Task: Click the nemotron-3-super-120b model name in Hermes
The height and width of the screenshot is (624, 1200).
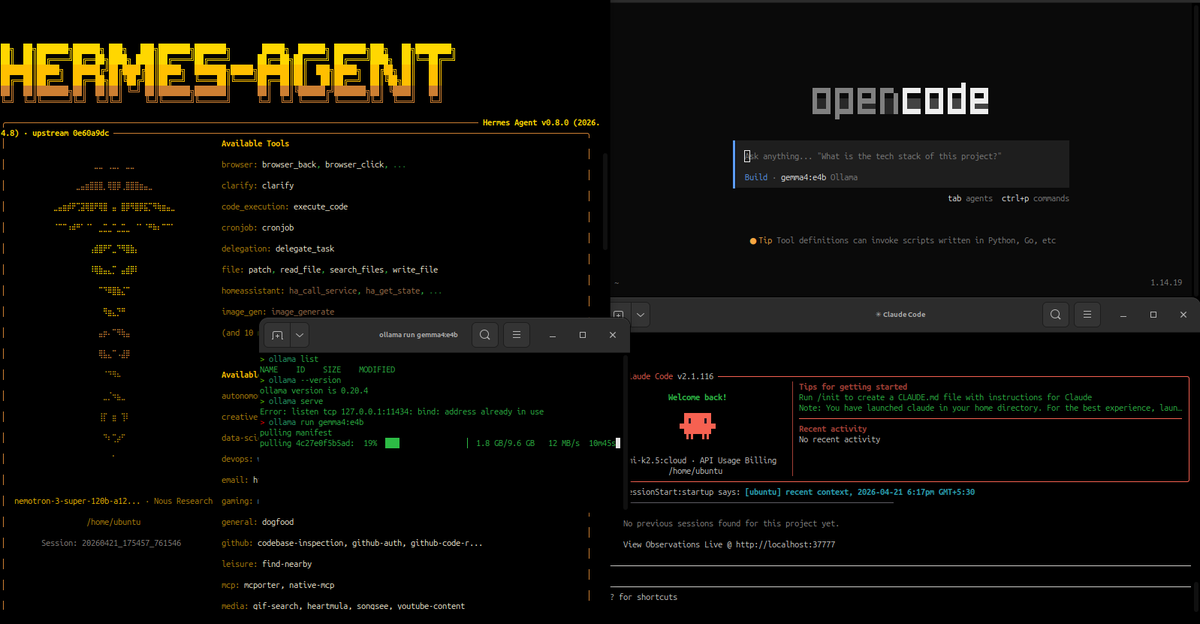Action: coord(78,500)
